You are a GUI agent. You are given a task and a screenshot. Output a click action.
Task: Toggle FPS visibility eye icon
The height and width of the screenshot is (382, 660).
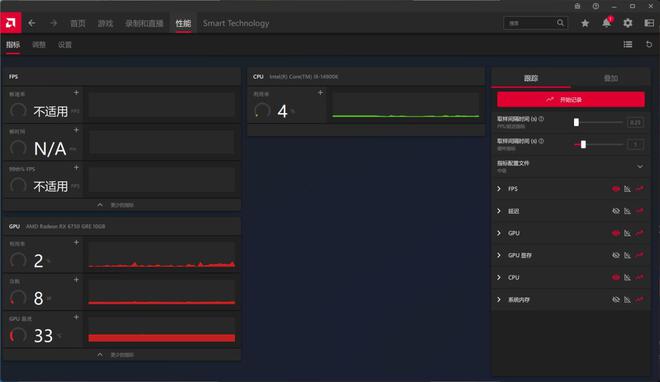click(616, 189)
